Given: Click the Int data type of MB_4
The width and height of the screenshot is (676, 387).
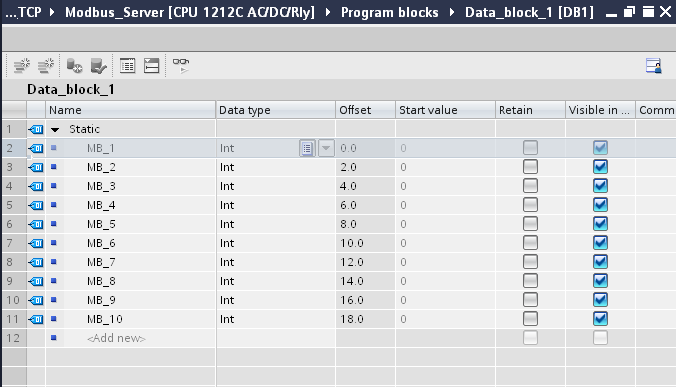Looking at the screenshot, I should coord(275,205).
